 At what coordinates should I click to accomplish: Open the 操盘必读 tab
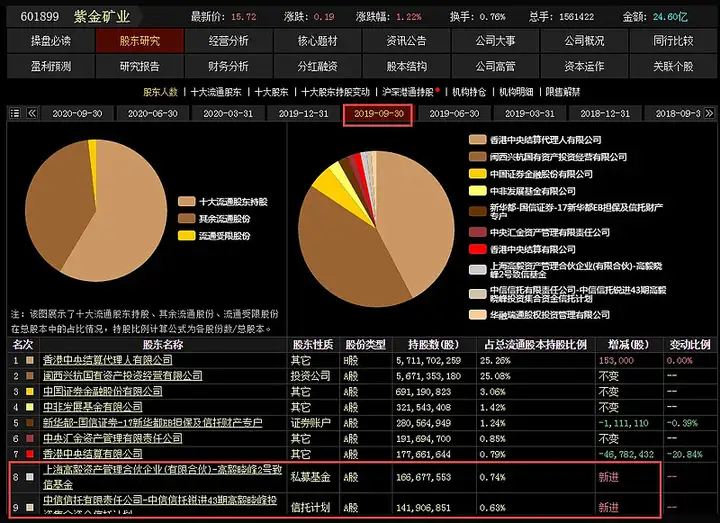(51, 41)
